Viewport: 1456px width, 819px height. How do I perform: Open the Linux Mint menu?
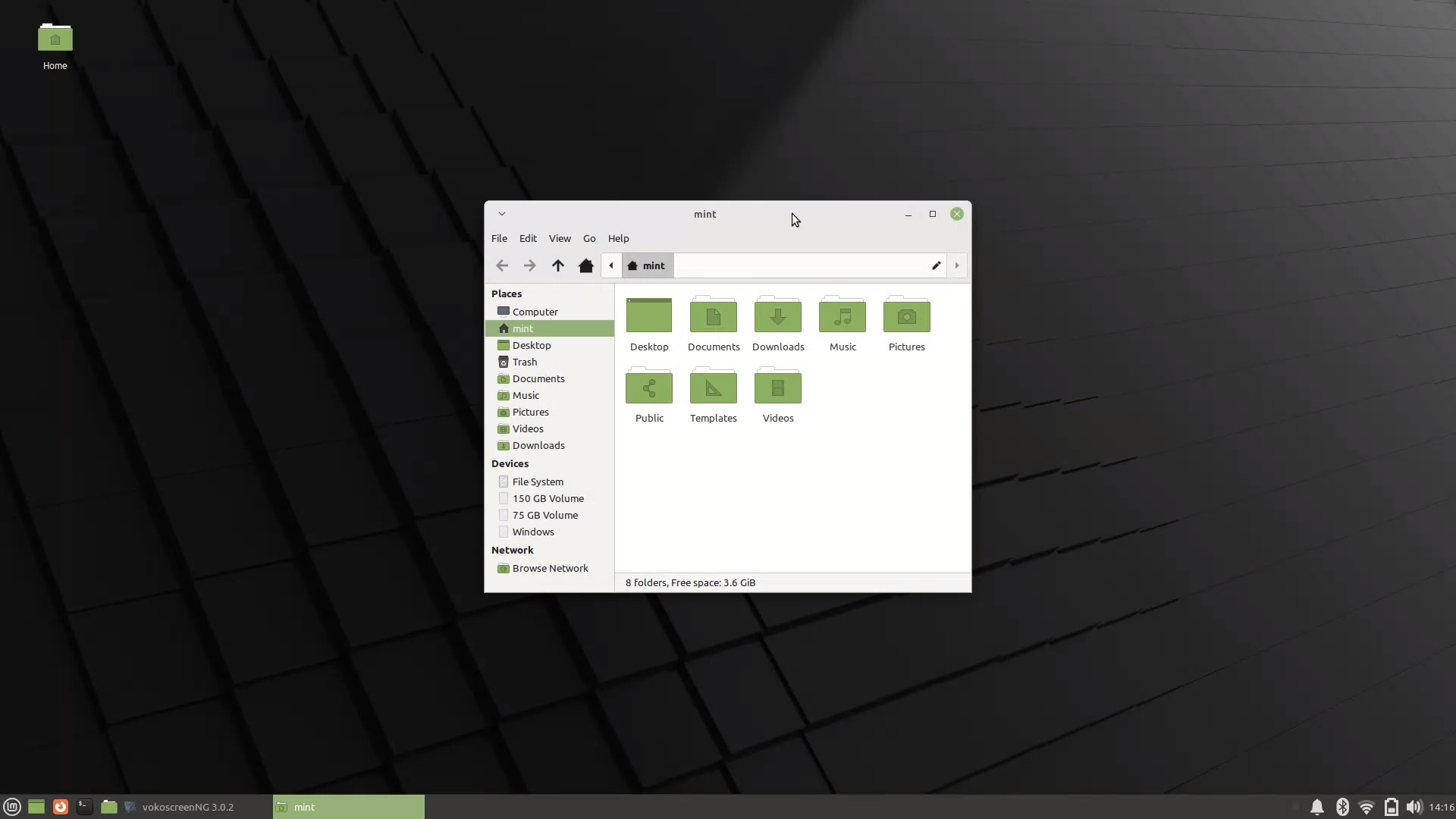pyautogui.click(x=12, y=806)
